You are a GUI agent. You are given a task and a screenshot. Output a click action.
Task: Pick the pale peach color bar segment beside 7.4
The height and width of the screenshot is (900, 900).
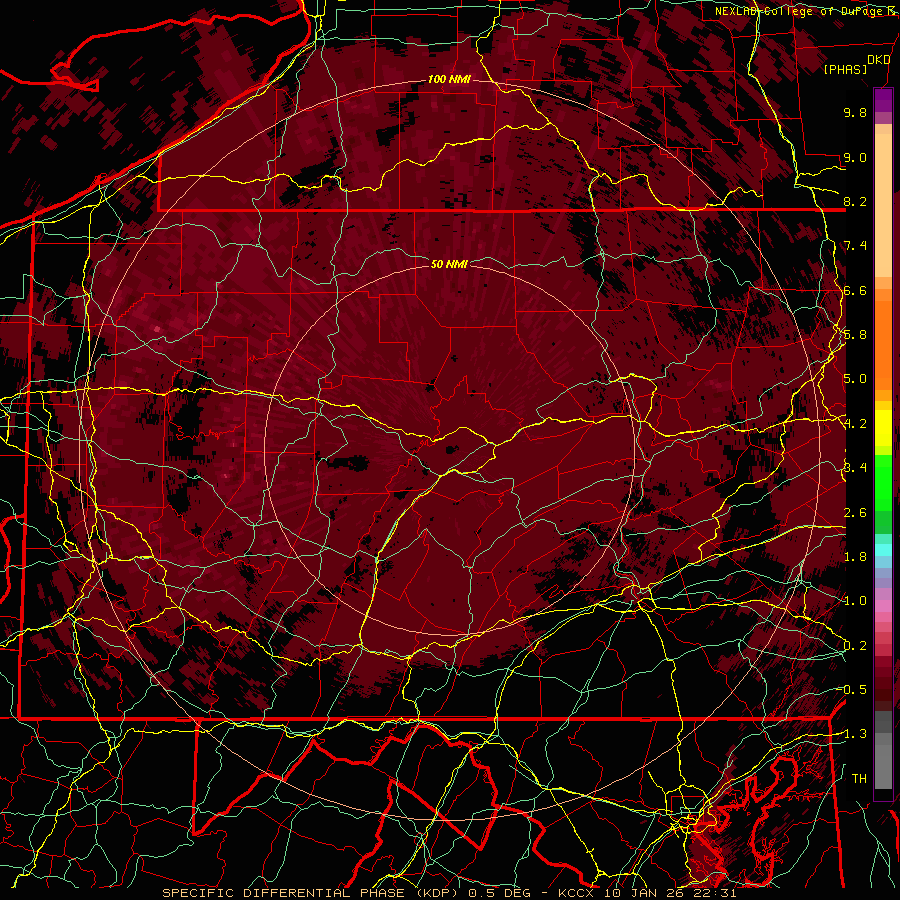point(883,207)
